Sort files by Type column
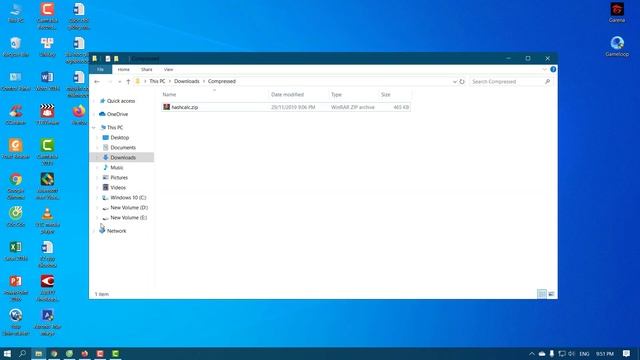The image size is (640, 360). pyautogui.click(x=354, y=94)
